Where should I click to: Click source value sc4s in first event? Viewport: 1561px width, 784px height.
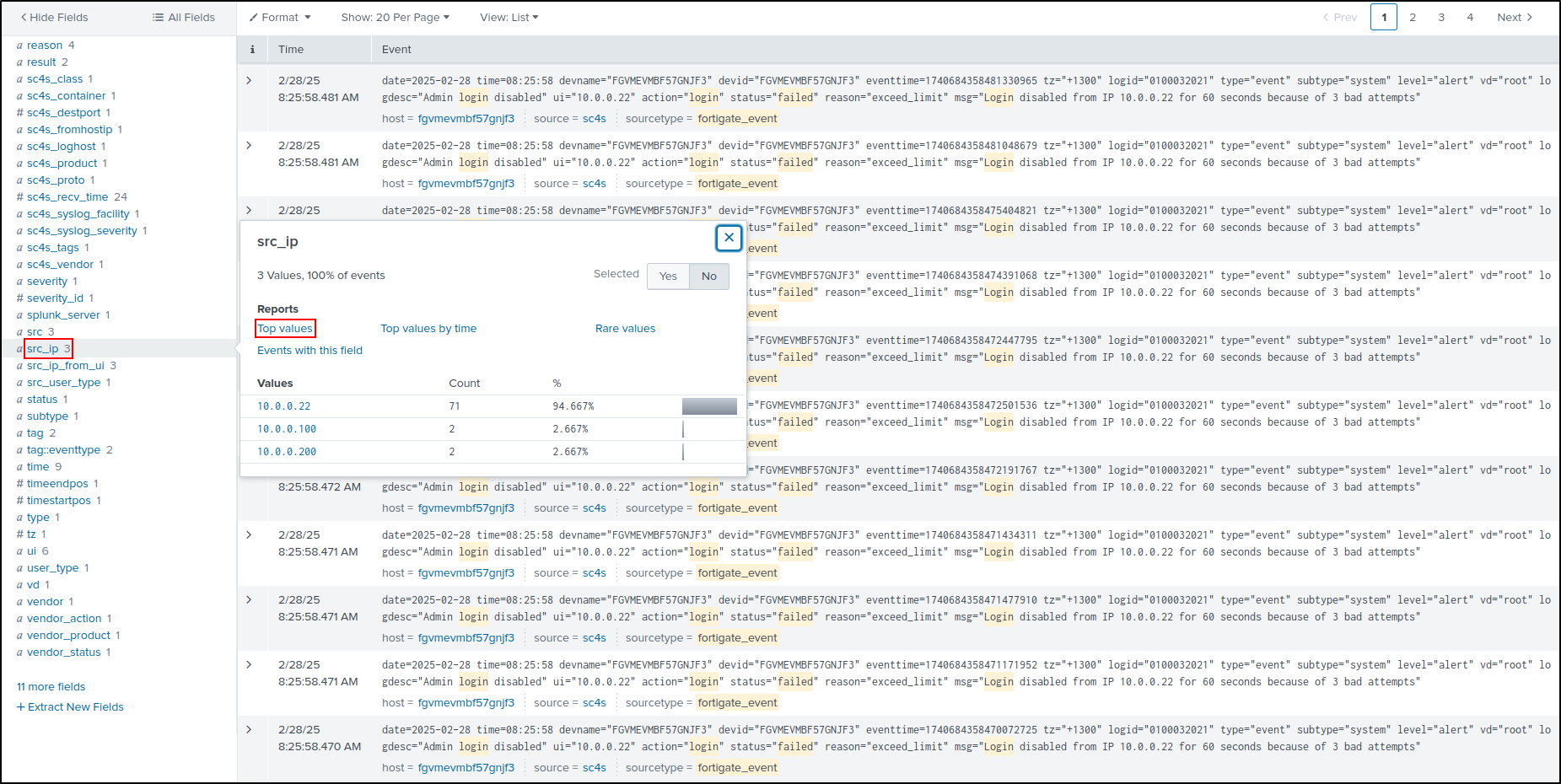(594, 119)
